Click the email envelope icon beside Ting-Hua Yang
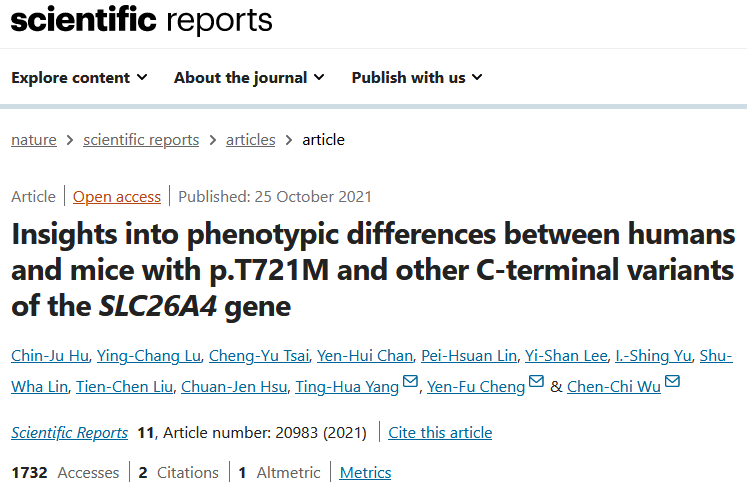Viewport: 747px width, 490px height. [x=410, y=381]
